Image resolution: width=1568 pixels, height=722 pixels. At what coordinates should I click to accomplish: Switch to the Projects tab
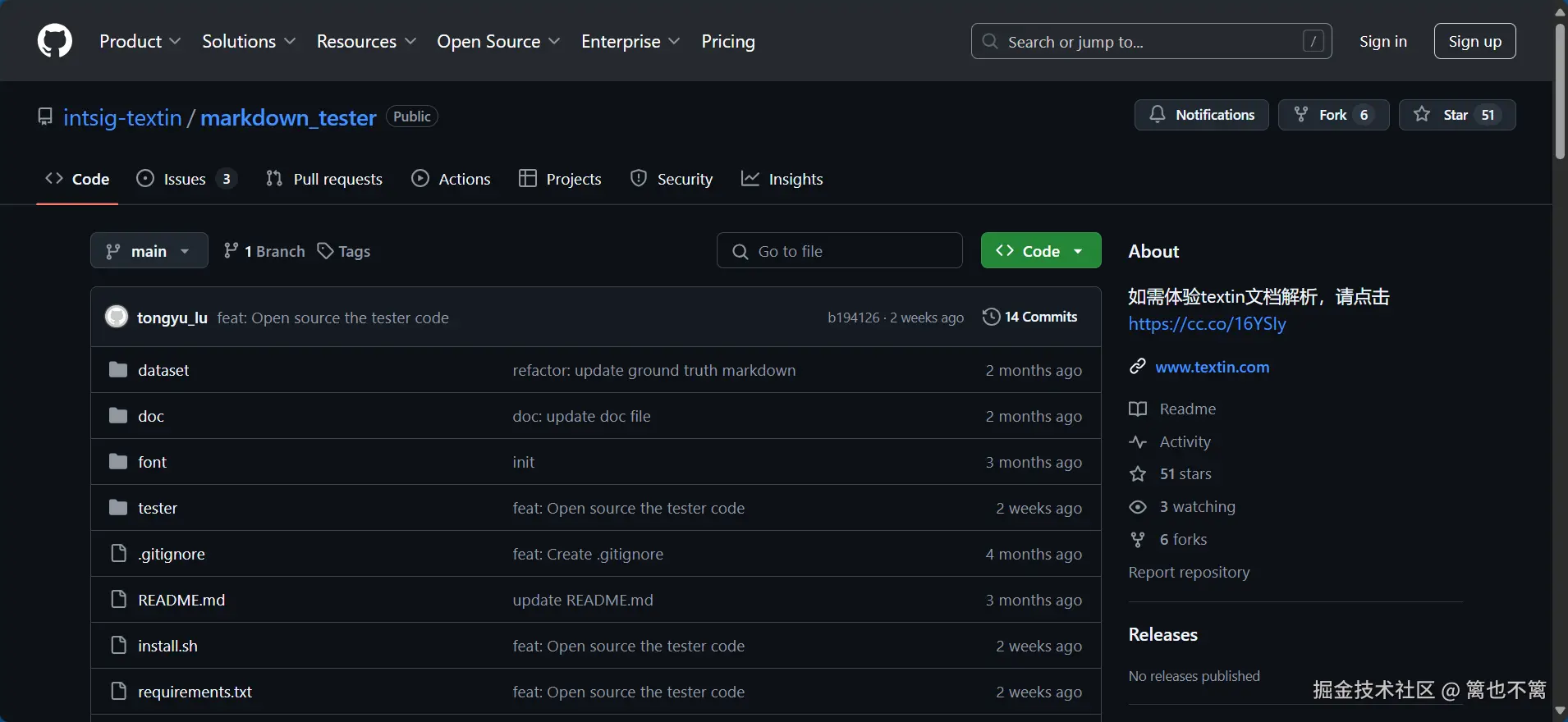(560, 179)
